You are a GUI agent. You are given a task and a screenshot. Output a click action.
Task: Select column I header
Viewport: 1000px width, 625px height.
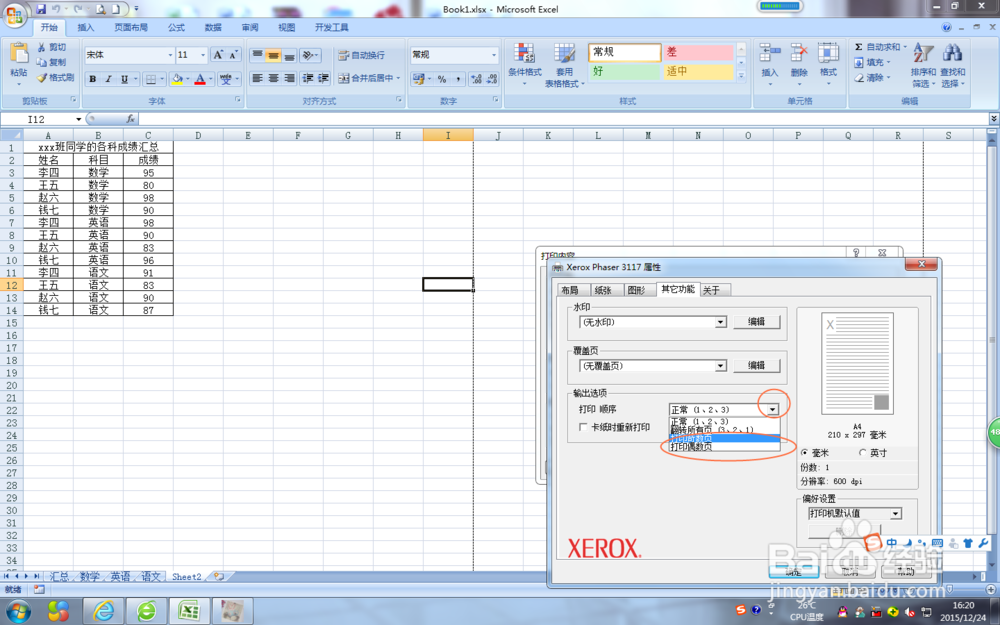coord(448,135)
